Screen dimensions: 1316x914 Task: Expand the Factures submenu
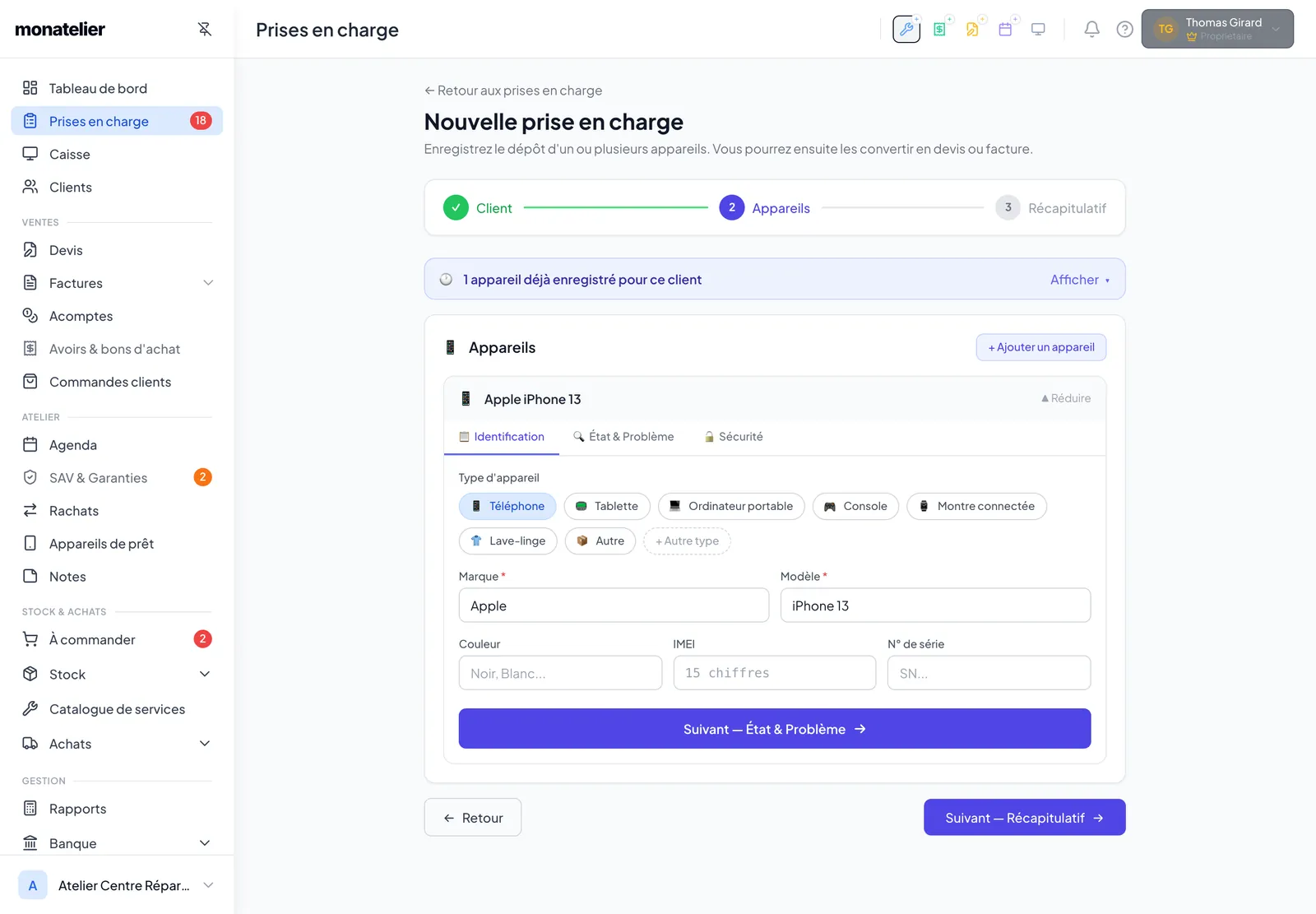(207, 283)
